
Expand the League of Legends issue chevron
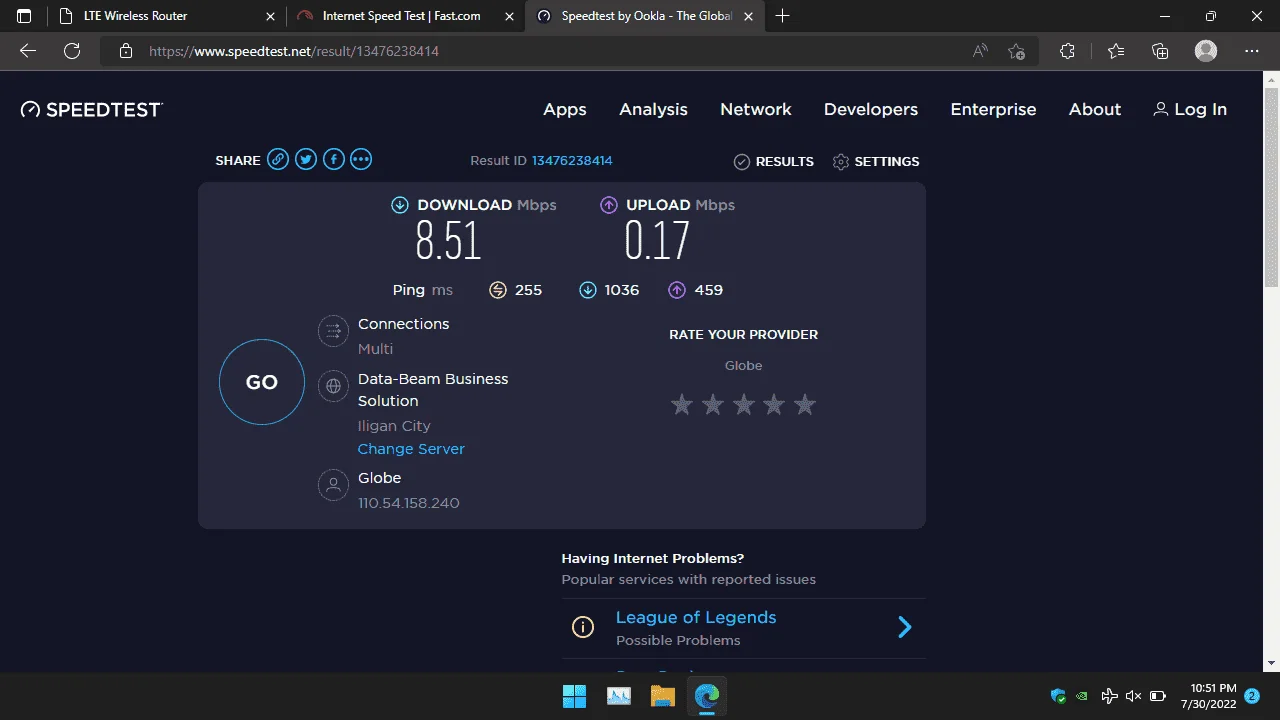(x=905, y=627)
